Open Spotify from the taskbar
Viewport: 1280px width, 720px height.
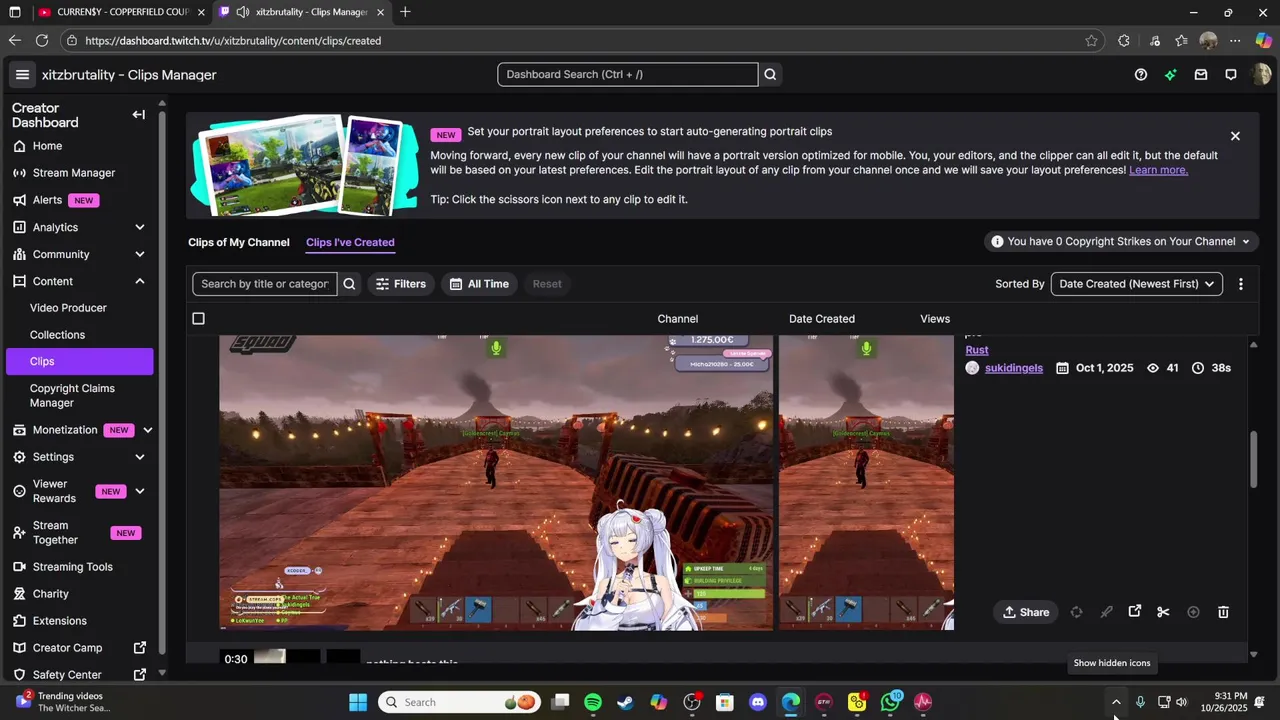pyautogui.click(x=593, y=702)
